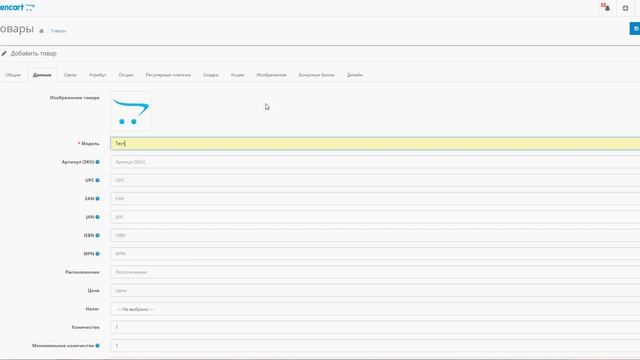This screenshot has height=360, width=640.
Task: Click the UPC input field
Action: click(375, 180)
